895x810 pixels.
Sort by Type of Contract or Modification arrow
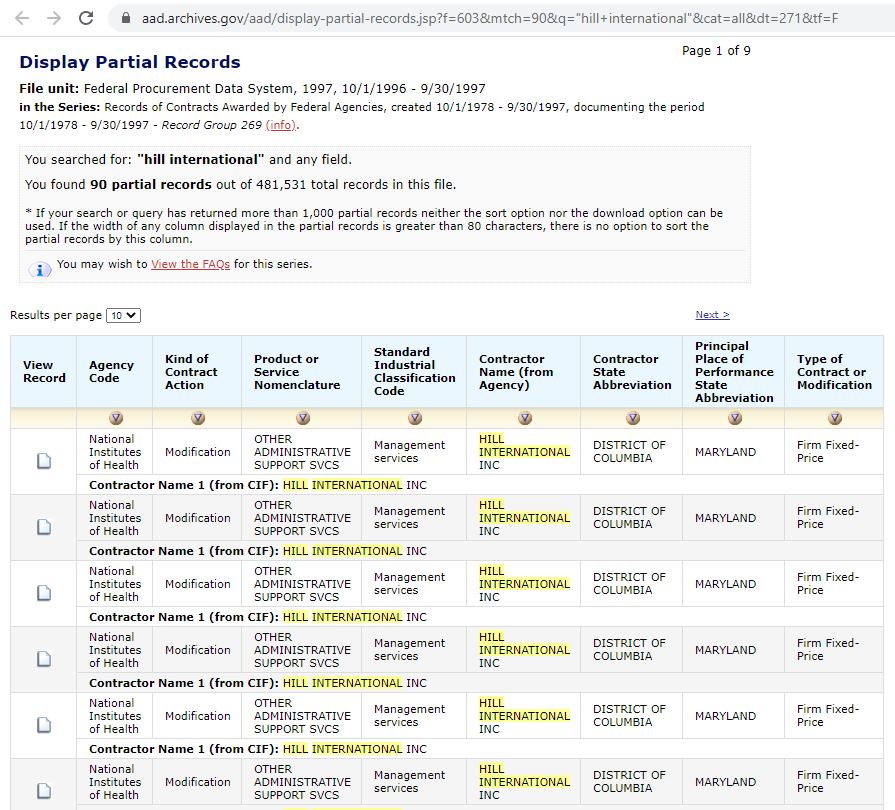835,418
